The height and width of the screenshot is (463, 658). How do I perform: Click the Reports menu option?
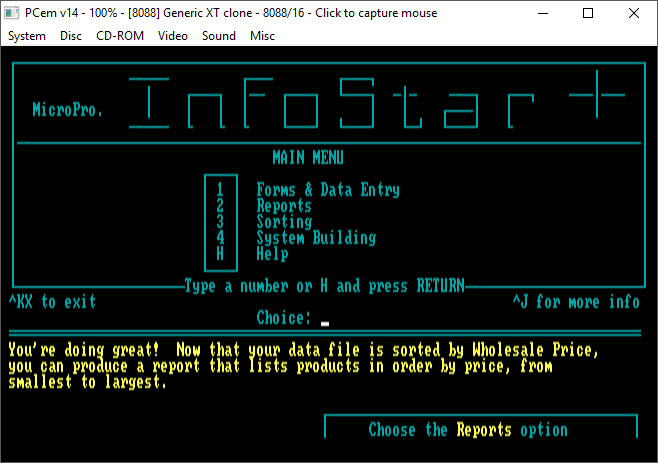[284, 206]
